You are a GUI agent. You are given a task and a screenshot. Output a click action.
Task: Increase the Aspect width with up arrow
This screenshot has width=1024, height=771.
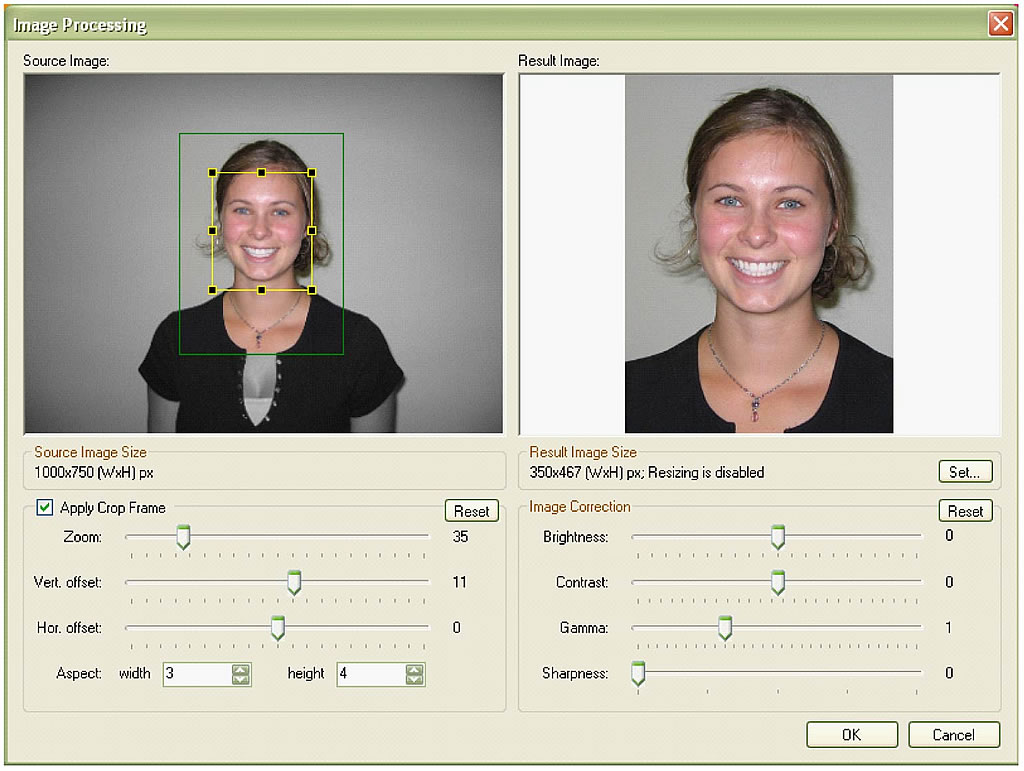241,669
